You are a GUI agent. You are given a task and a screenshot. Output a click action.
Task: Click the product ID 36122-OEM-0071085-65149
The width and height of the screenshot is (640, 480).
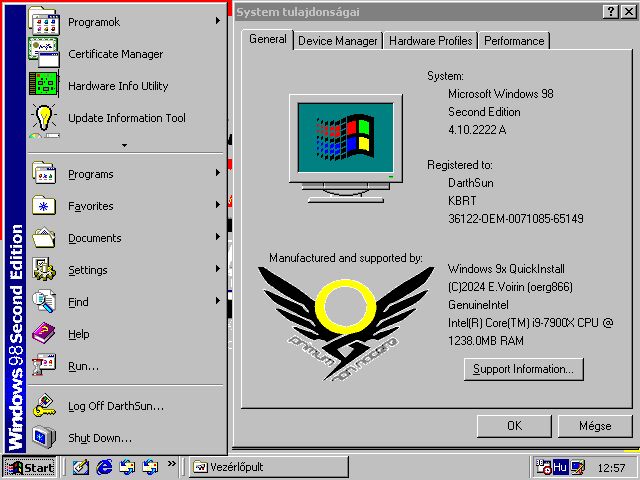pos(516,219)
